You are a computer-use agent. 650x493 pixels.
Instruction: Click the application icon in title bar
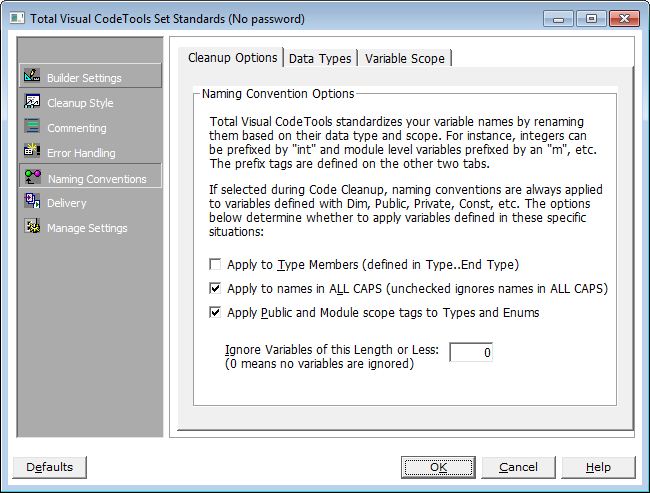(17, 18)
